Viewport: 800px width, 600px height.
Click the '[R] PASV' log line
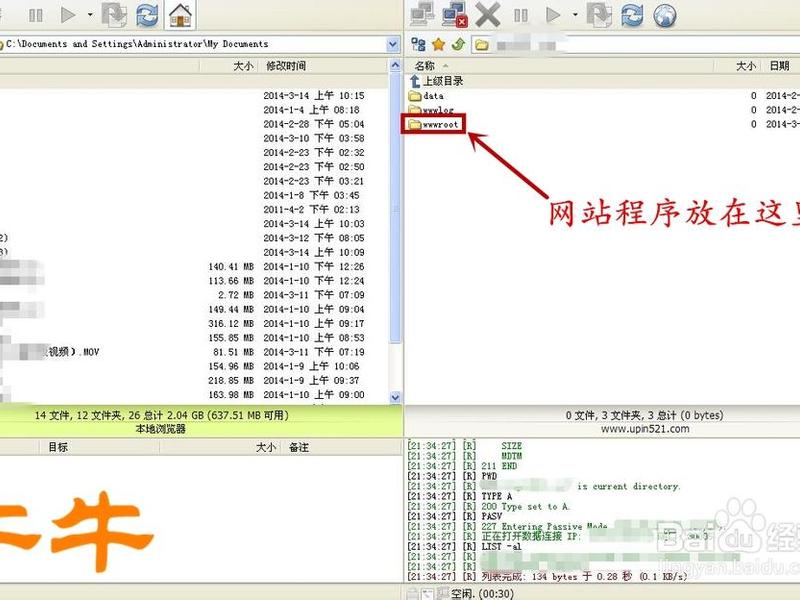(x=455, y=516)
